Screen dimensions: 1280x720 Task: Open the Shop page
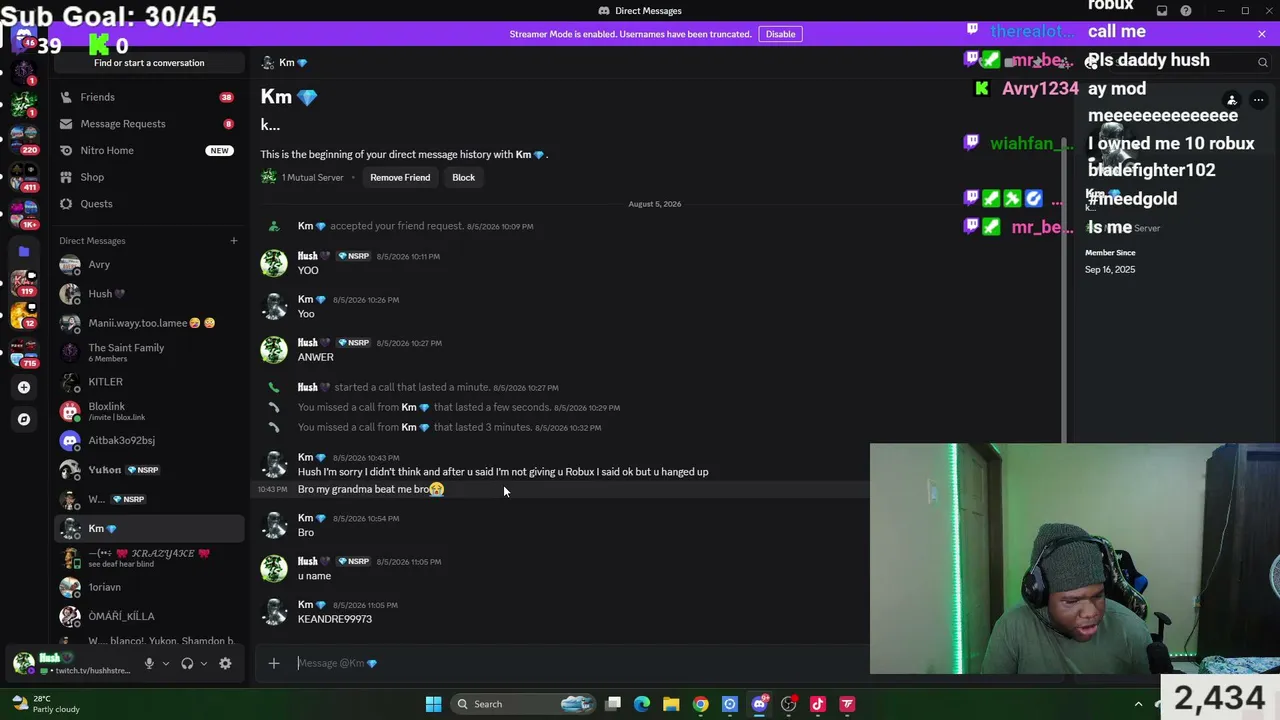(148, 177)
